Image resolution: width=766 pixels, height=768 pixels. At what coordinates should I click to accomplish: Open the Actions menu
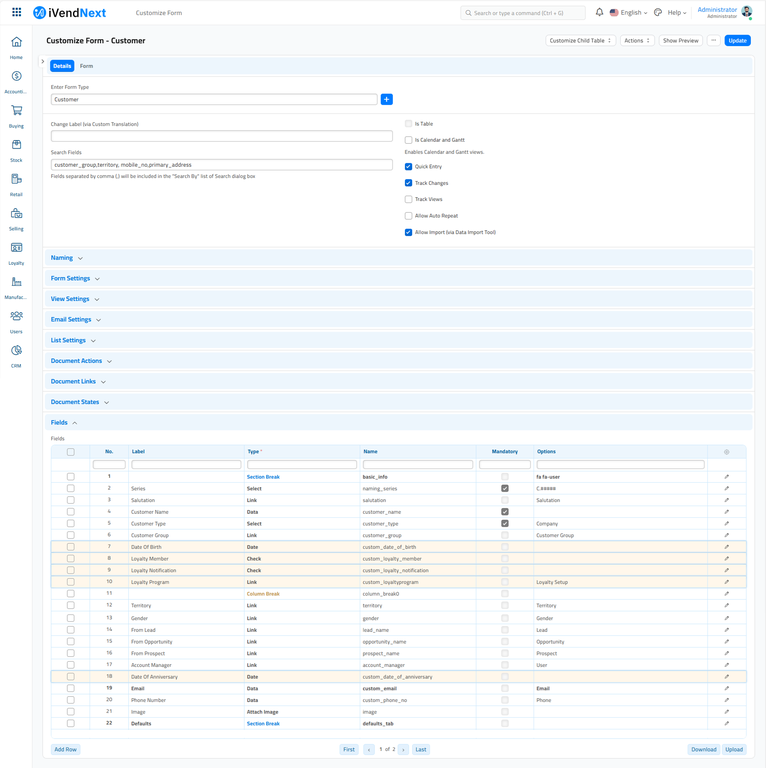(x=637, y=41)
